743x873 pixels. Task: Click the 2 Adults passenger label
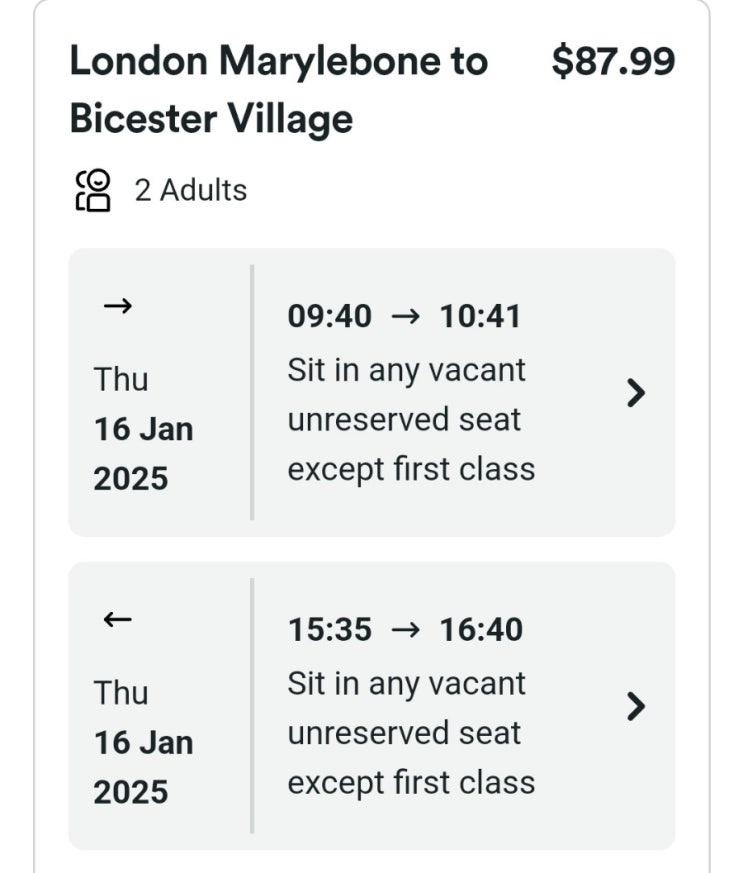click(190, 190)
